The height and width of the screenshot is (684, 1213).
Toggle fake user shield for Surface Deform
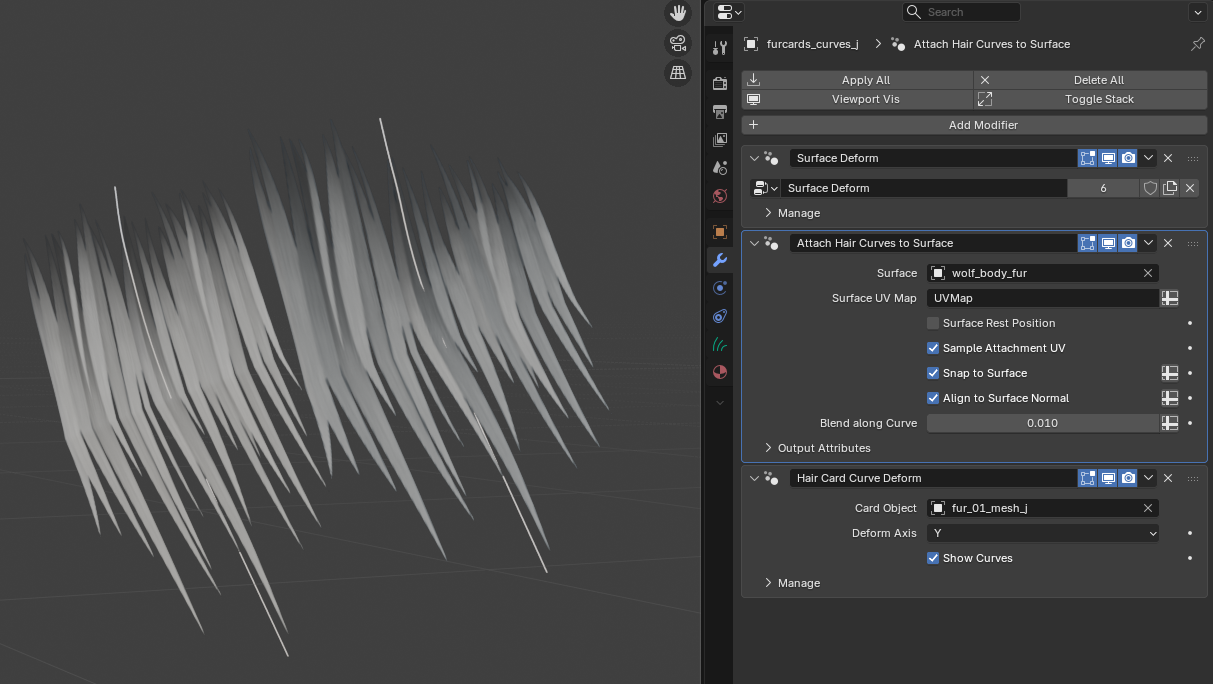pyautogui.click(x=1150, y=188)
